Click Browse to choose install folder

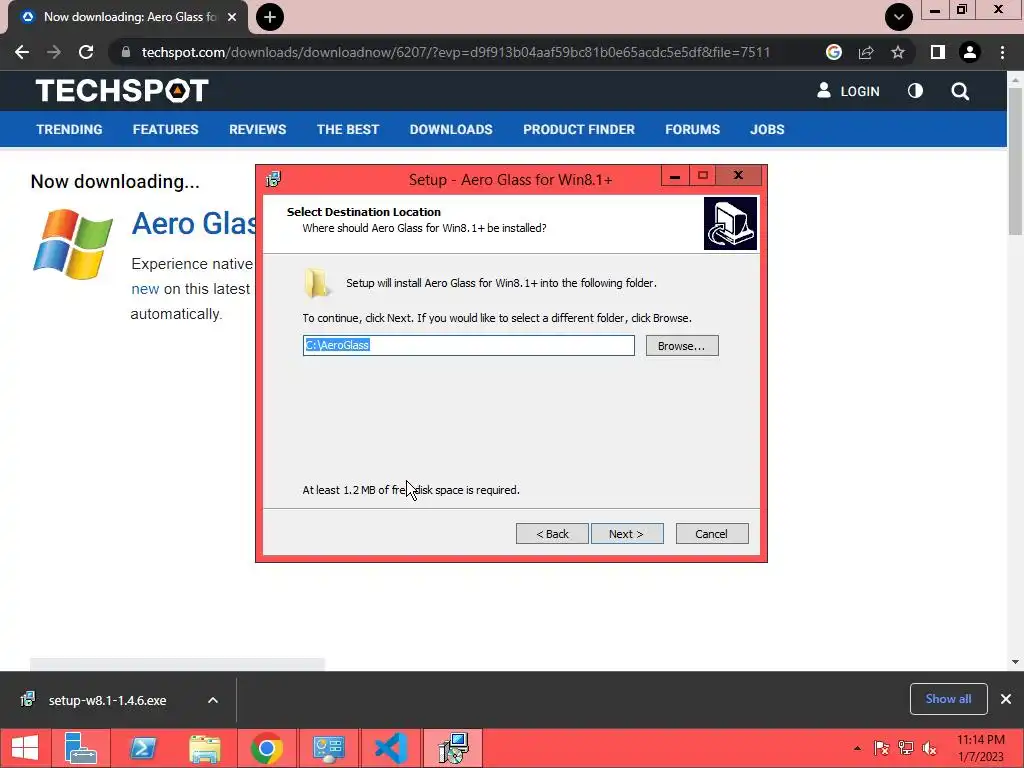[682, 345]
